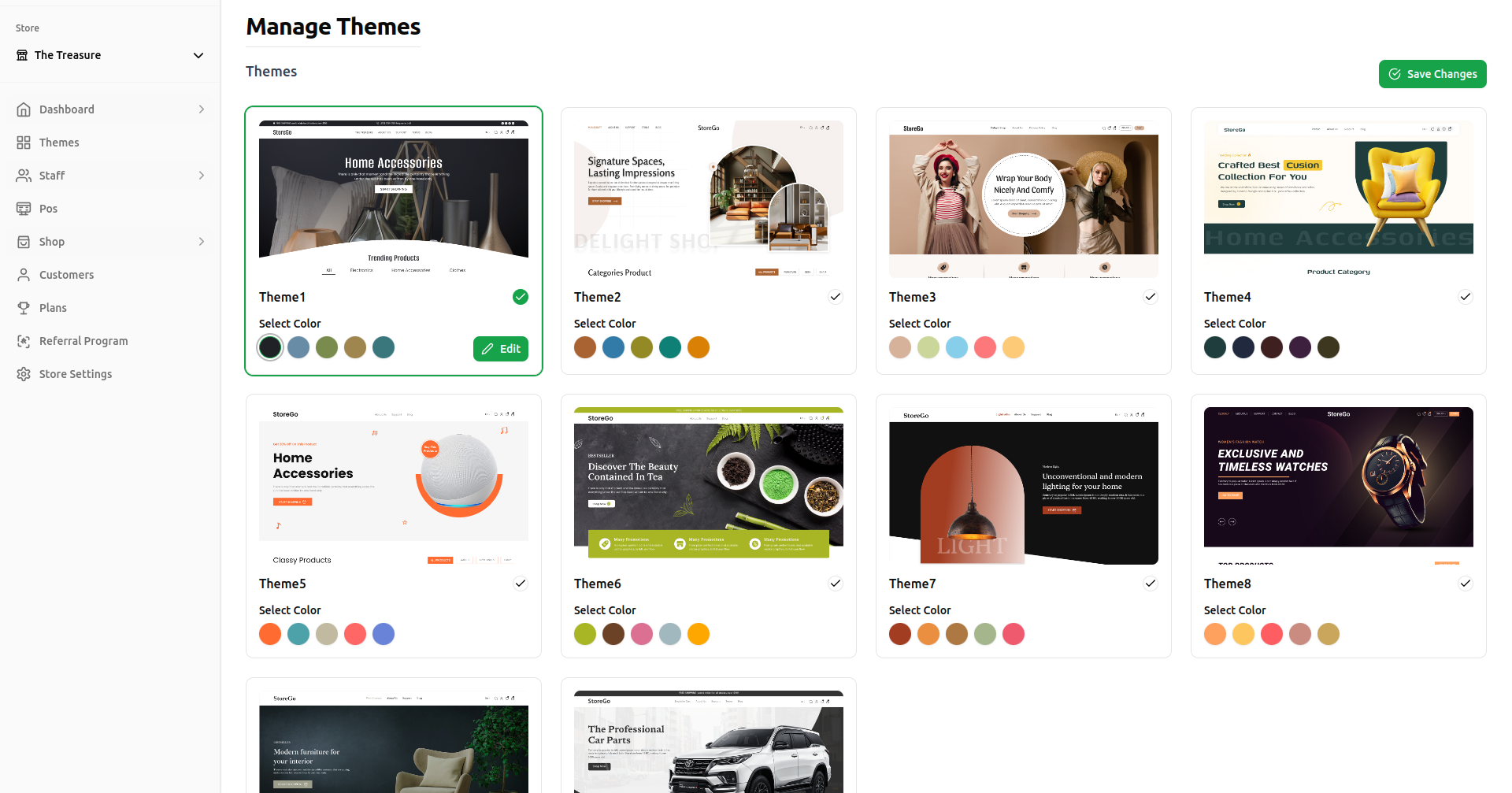This screenshot has height=793, width=1512.
Task: Expand the Shop submenu arrow
Action: 202,242
